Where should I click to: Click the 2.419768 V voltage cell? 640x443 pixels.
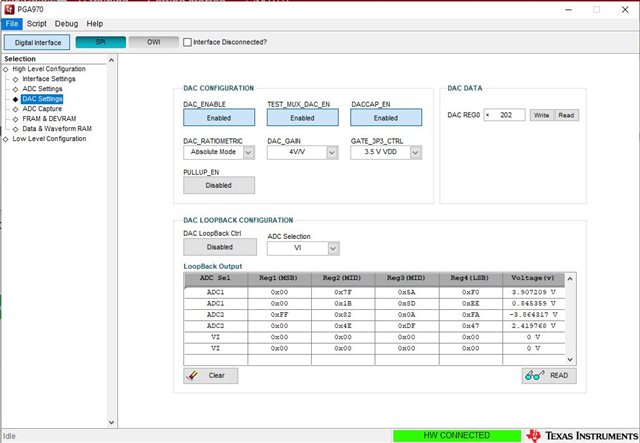[533, 326]
